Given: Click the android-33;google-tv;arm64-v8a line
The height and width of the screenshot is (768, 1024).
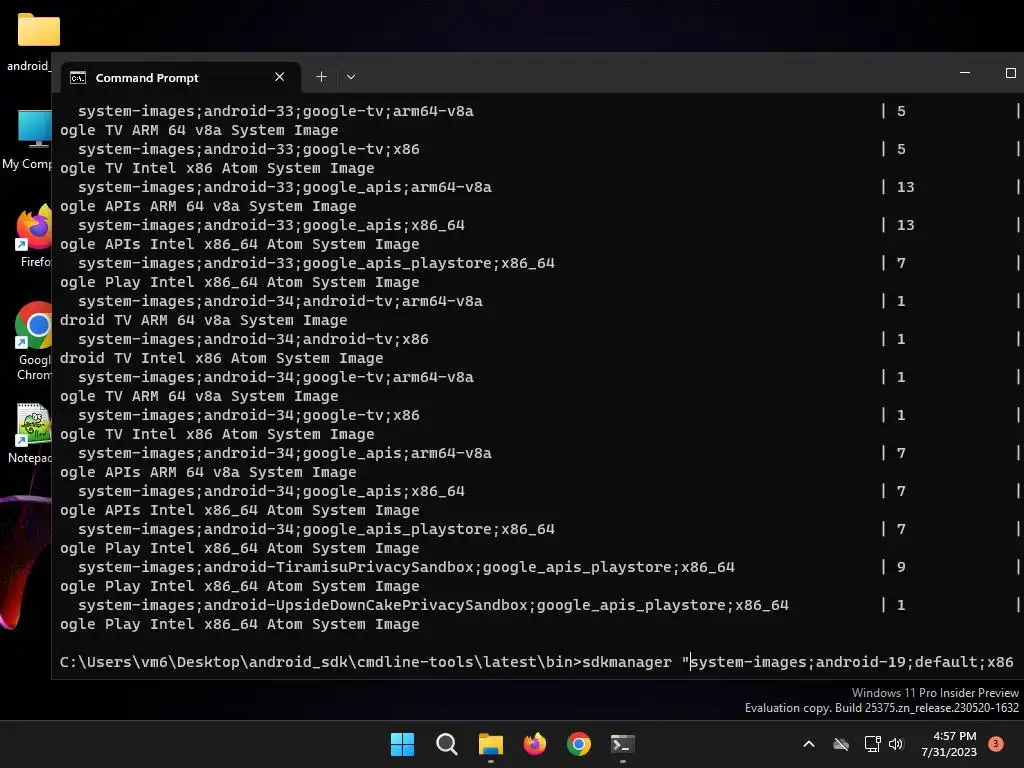Looking at the screenshot, I should tap(276, 111).
